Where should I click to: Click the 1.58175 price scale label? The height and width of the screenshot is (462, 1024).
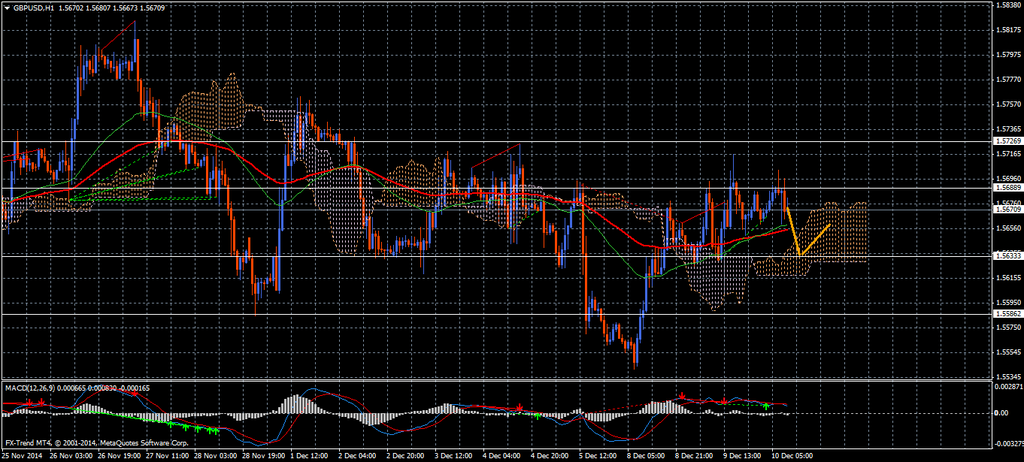click(1008, 30)
